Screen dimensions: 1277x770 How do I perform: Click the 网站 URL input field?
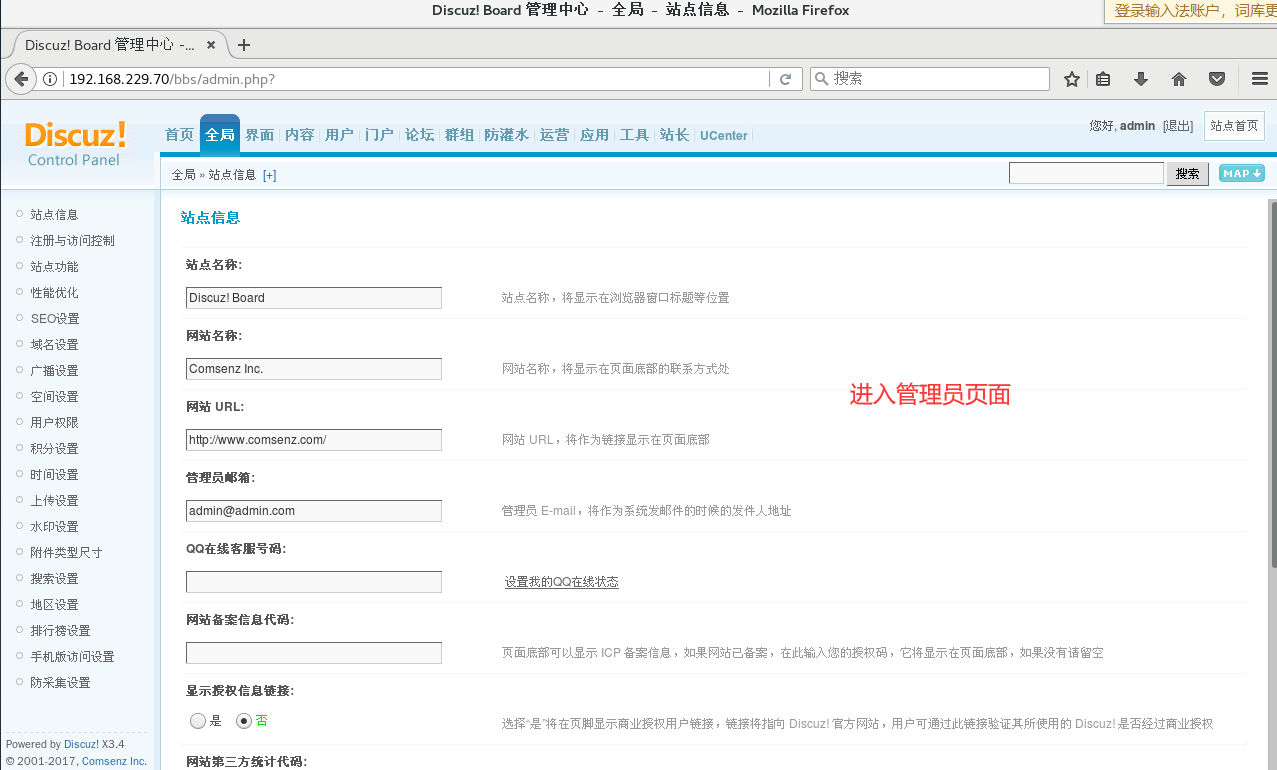[314, 440]
